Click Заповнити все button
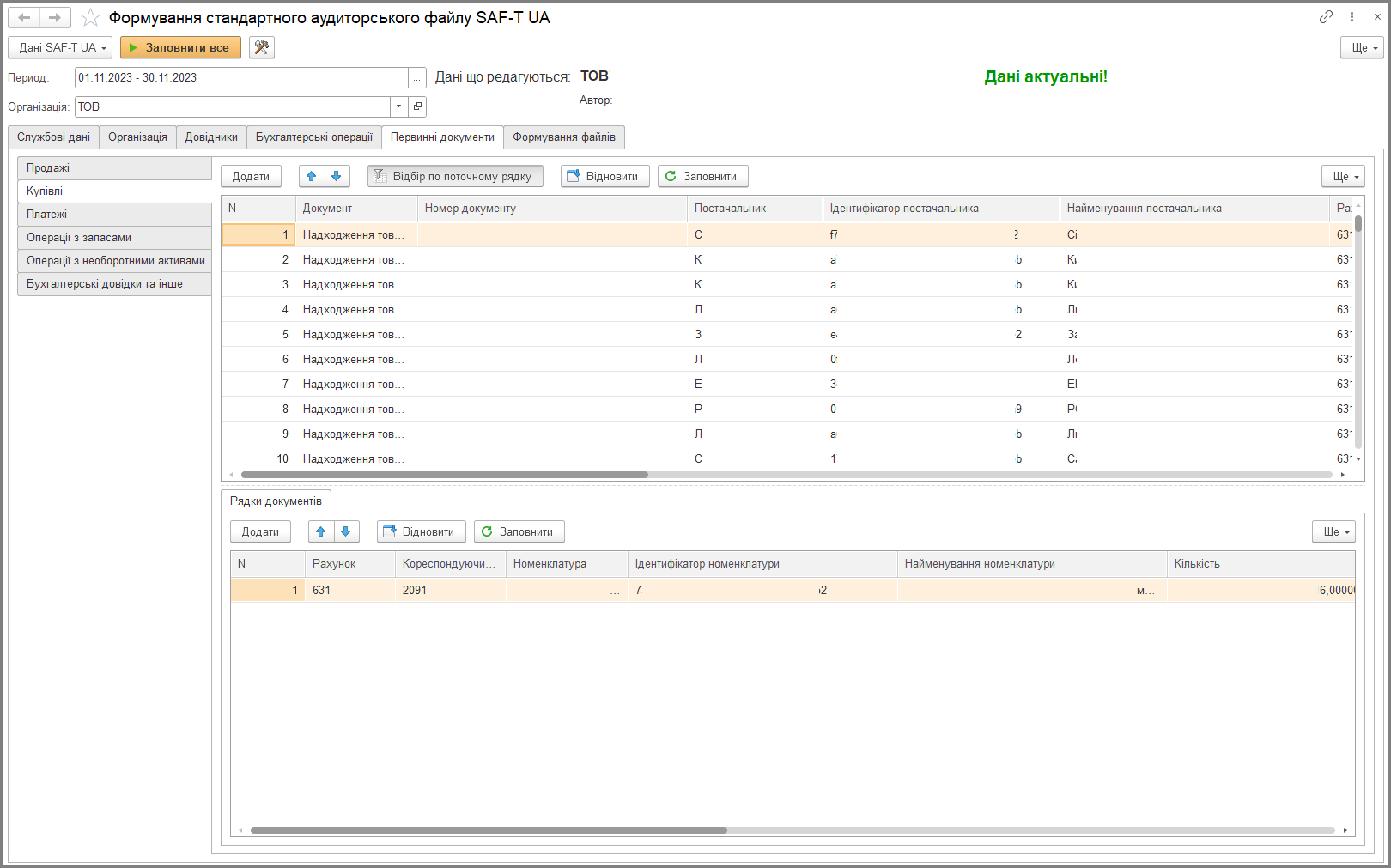This screenshot has height=868, width=1391. [x=181, y=47]
